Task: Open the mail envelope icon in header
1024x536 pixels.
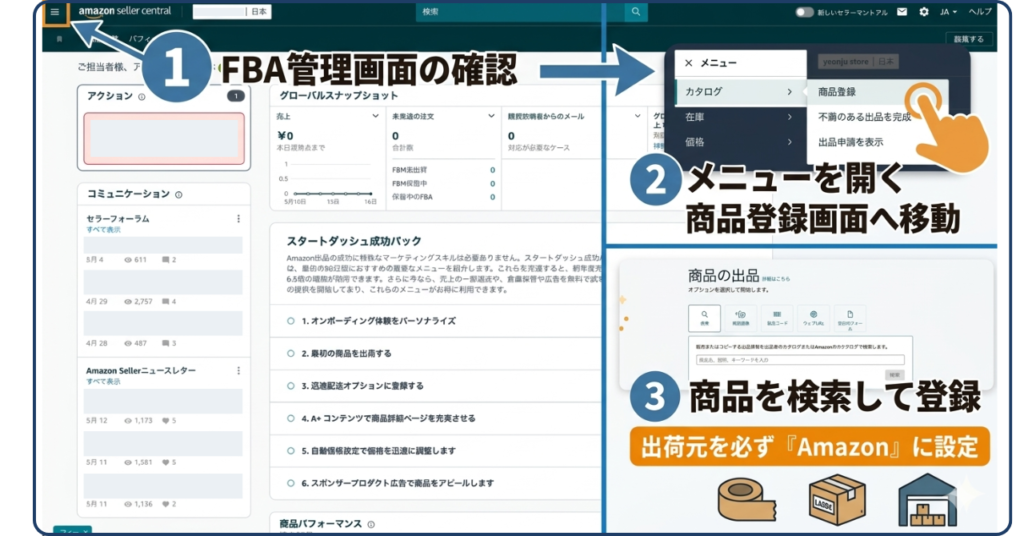Action: coord(902,12)
